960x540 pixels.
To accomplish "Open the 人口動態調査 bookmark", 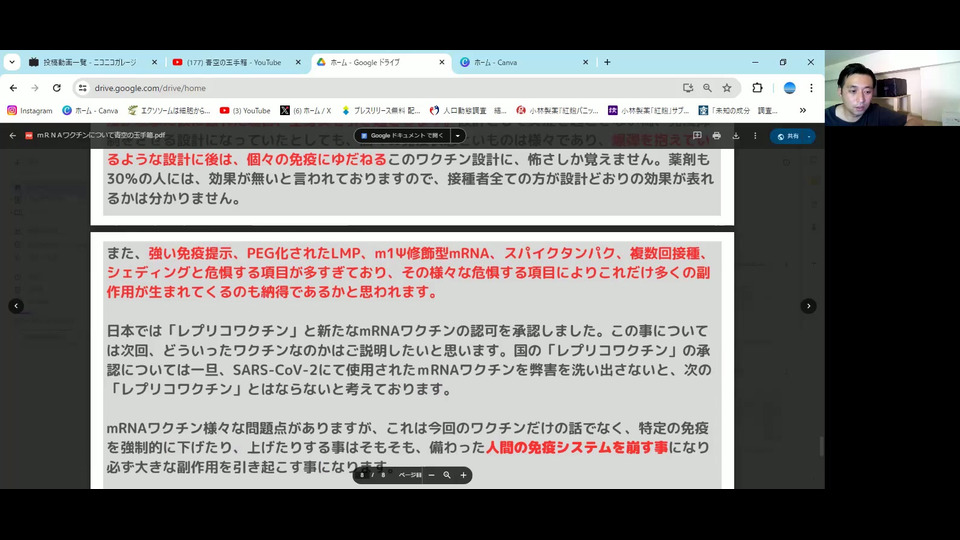I will tap(468, 111).
